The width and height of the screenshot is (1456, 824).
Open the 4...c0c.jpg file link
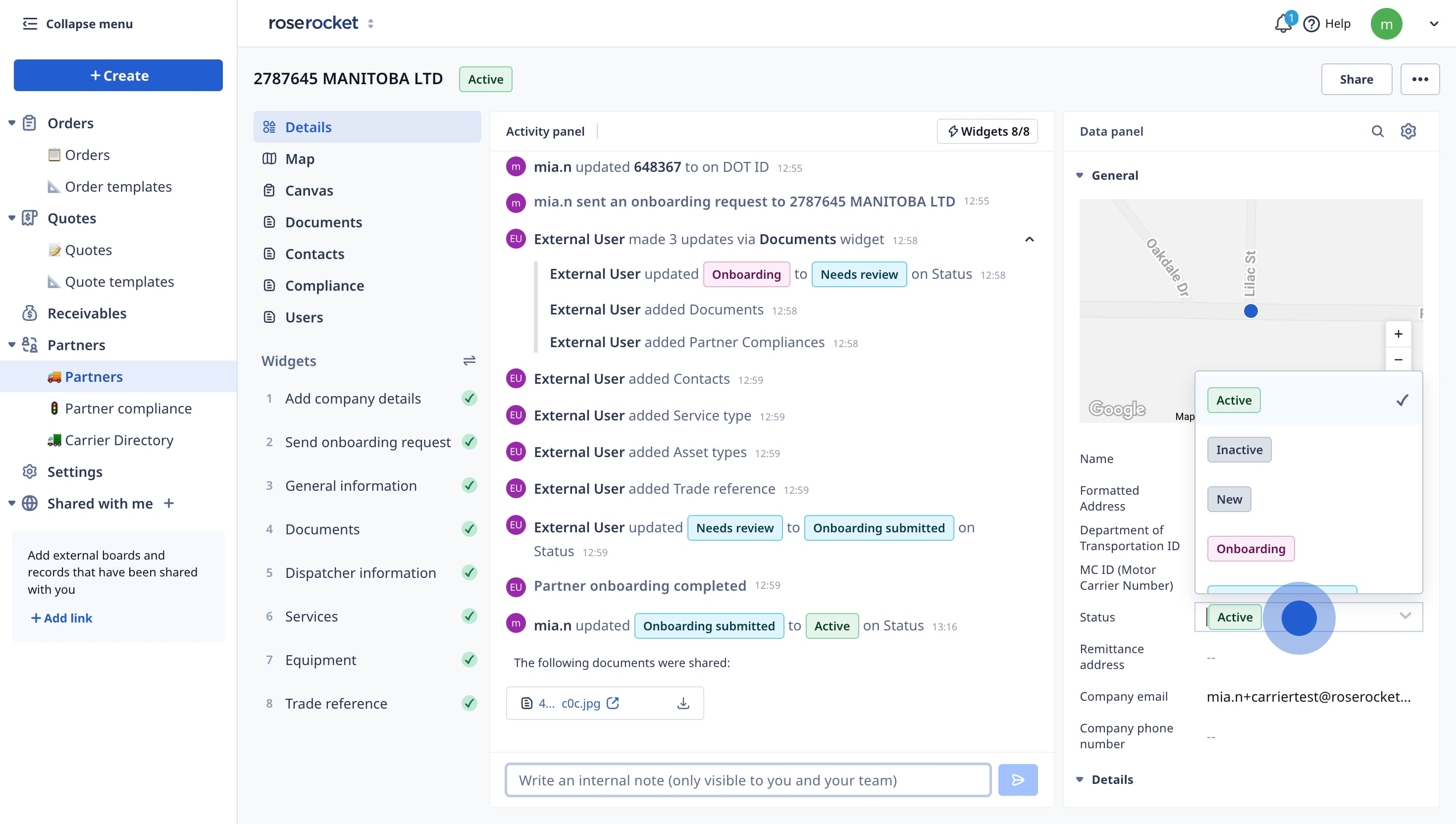(569, 703)
